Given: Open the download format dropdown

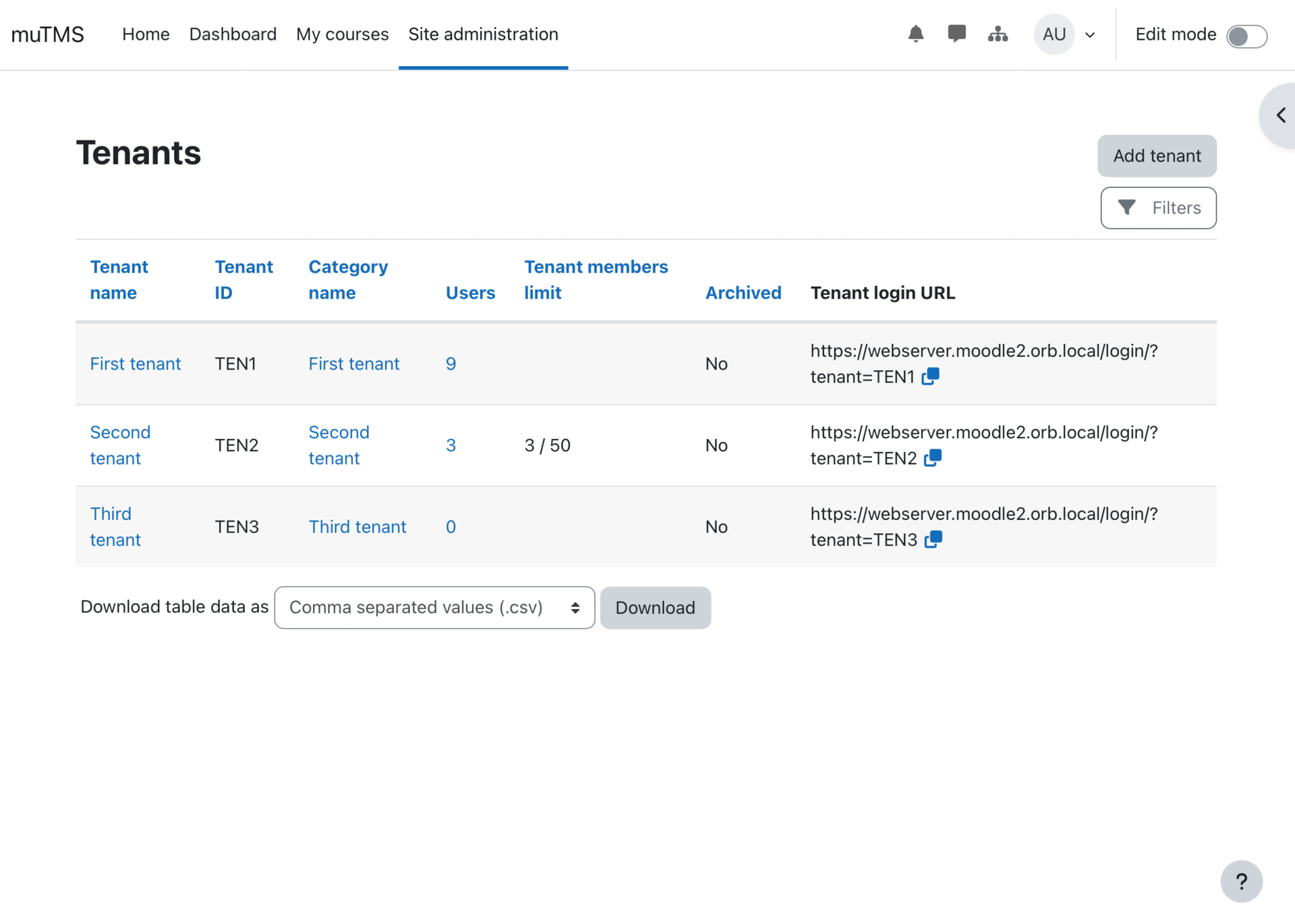Looking at the screenshot, I should (434, 608).
